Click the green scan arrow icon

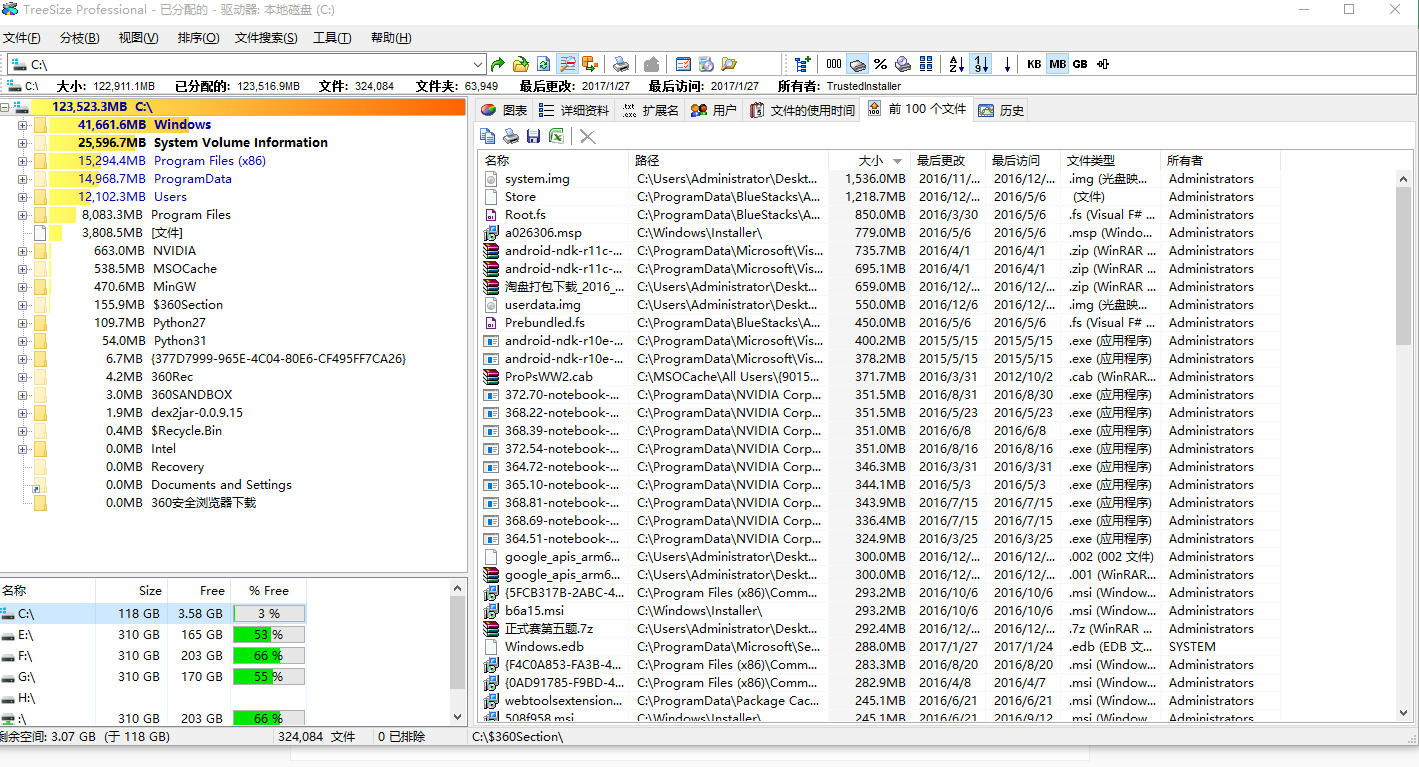(498, 64)
